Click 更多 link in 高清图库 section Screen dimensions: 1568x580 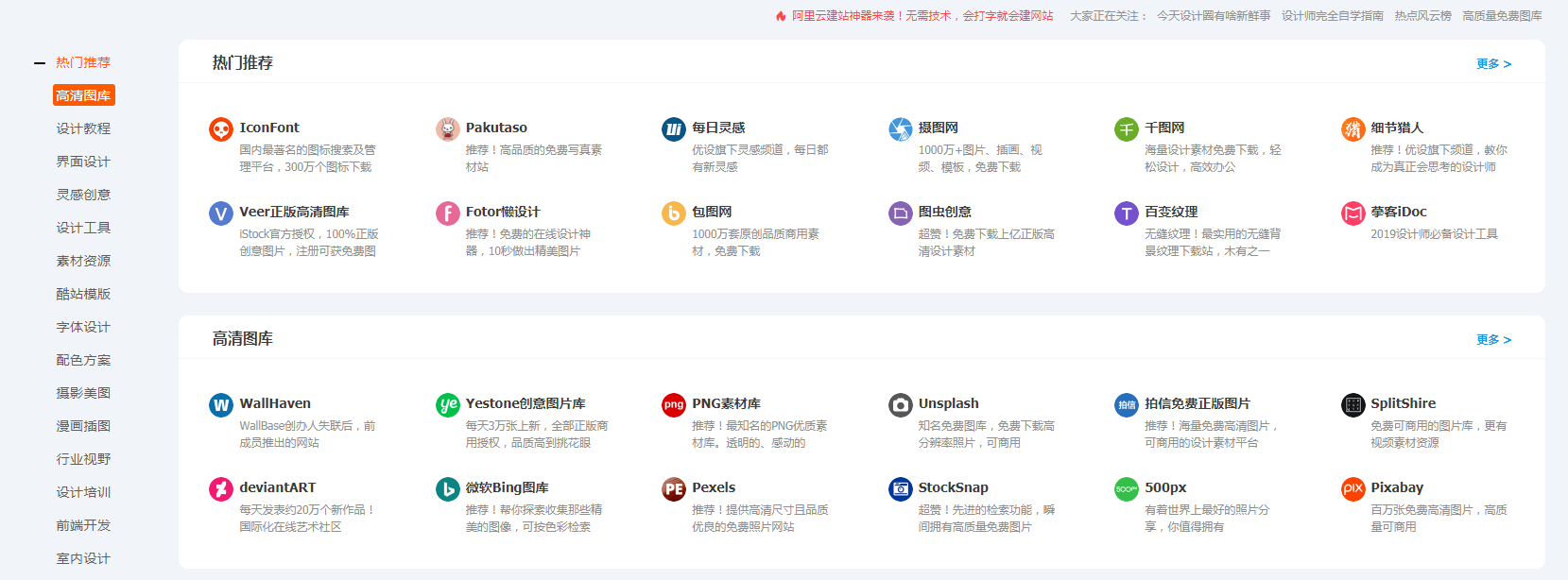point(1493,340)
